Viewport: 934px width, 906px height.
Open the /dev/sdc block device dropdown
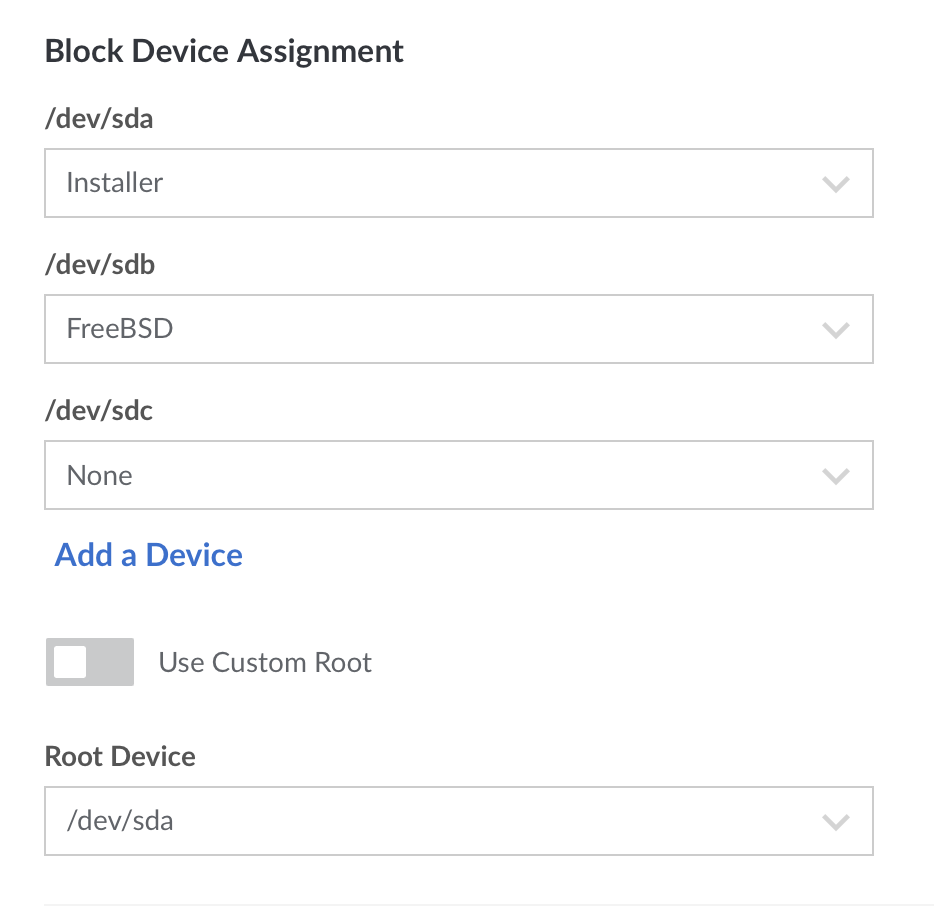458,475
